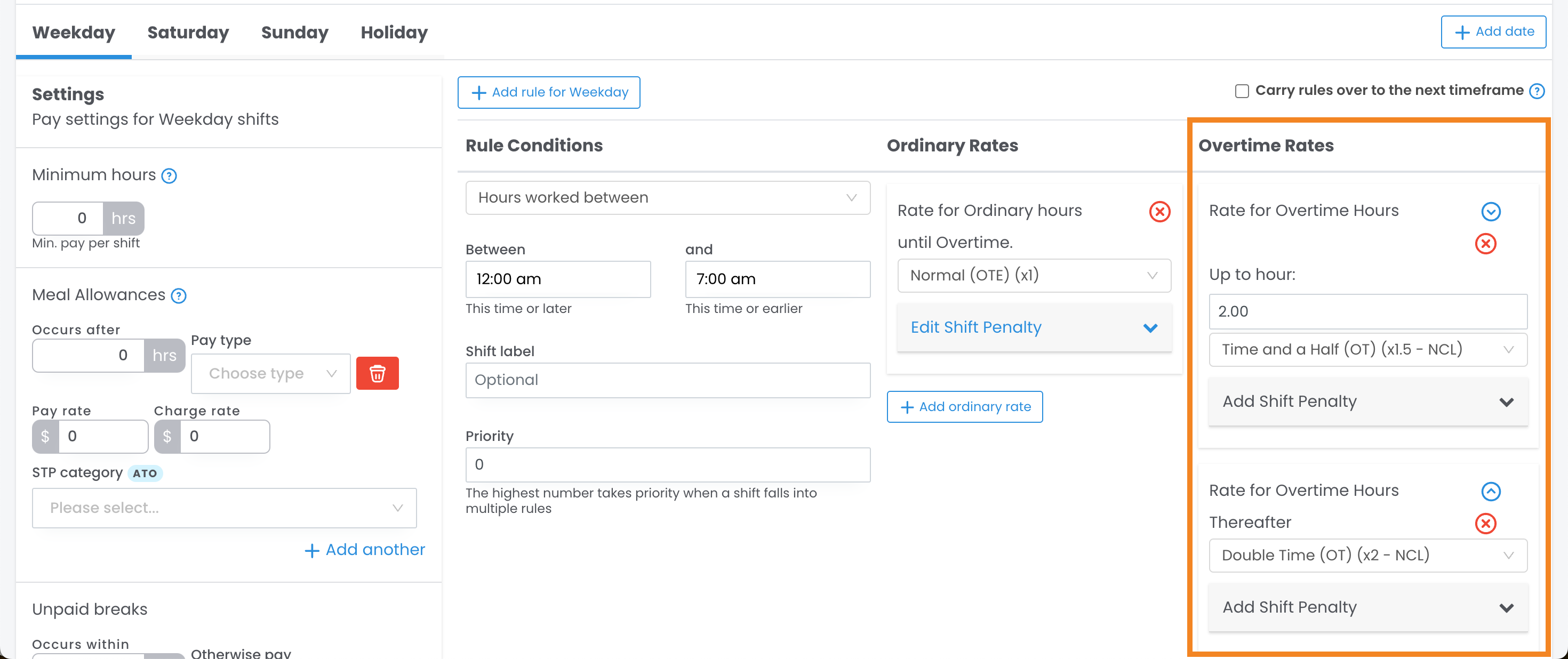Enable carry rules over to next timeframe

tap(1242, 91)
